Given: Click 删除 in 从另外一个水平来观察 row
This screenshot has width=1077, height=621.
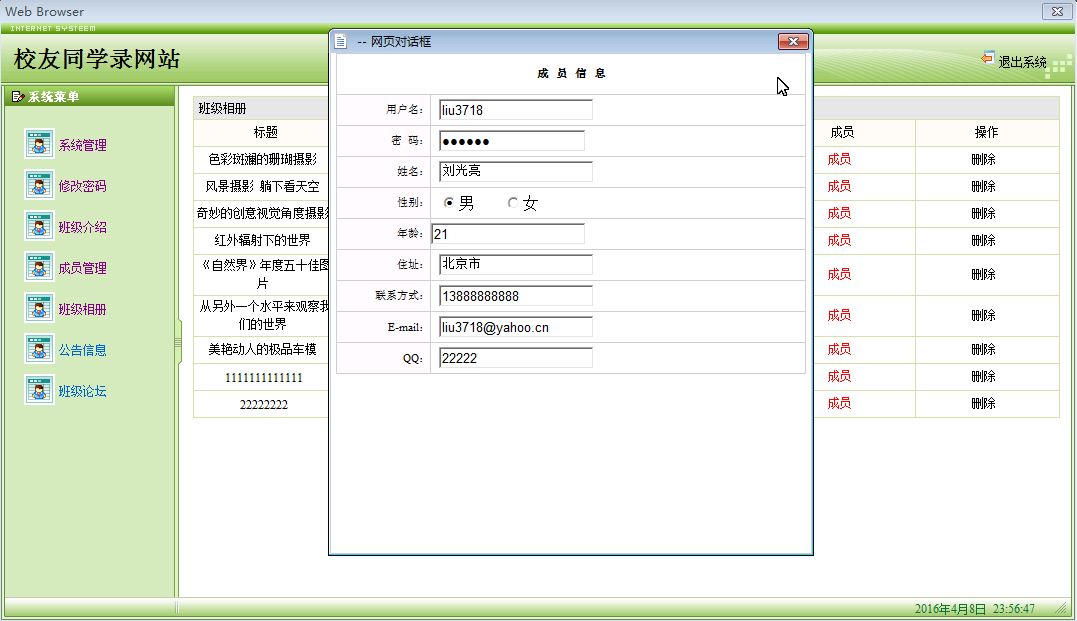Looking at the screenshot, I should [984, 315].
